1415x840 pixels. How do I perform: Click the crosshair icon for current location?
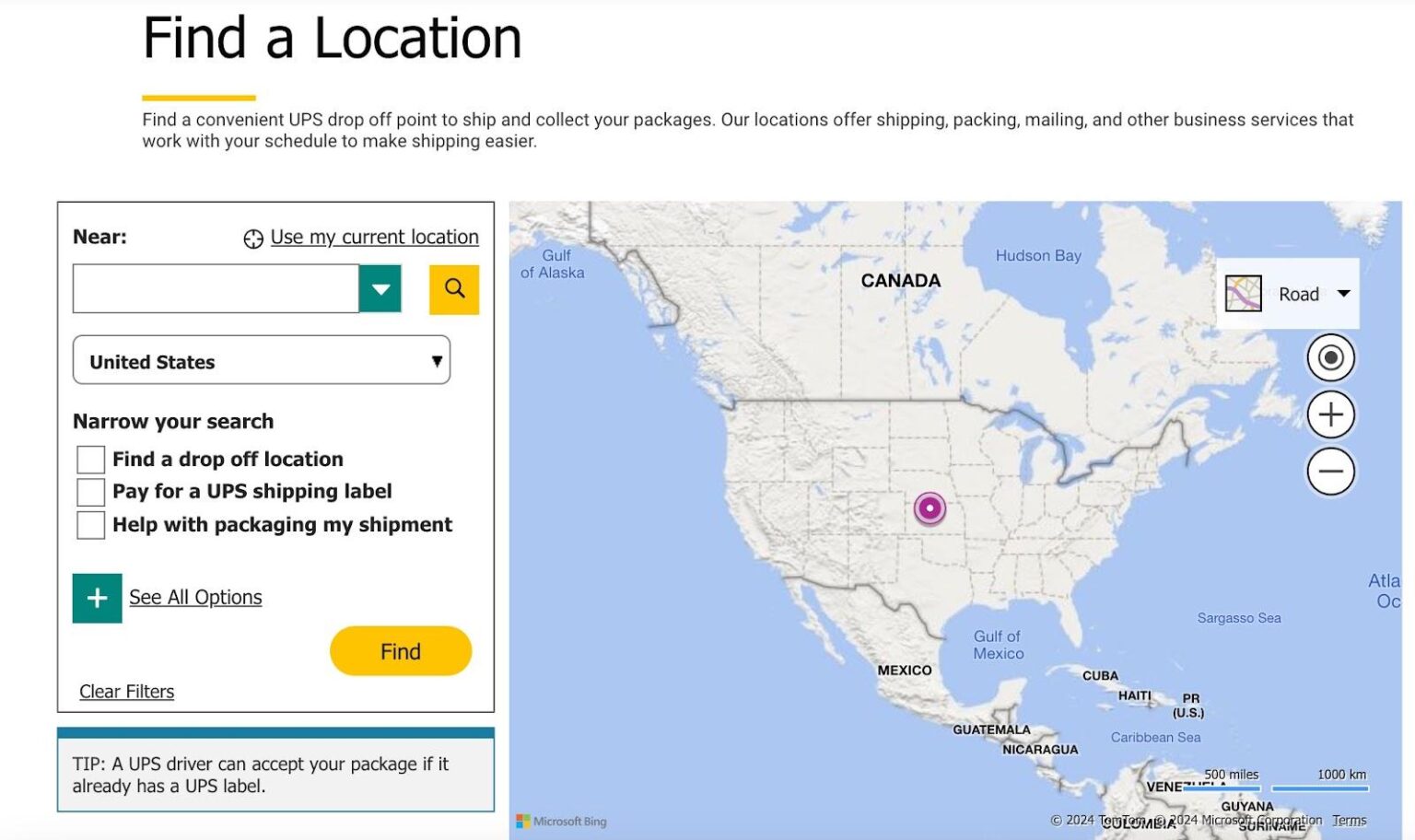pyautogui.click(x=251, y=237)
